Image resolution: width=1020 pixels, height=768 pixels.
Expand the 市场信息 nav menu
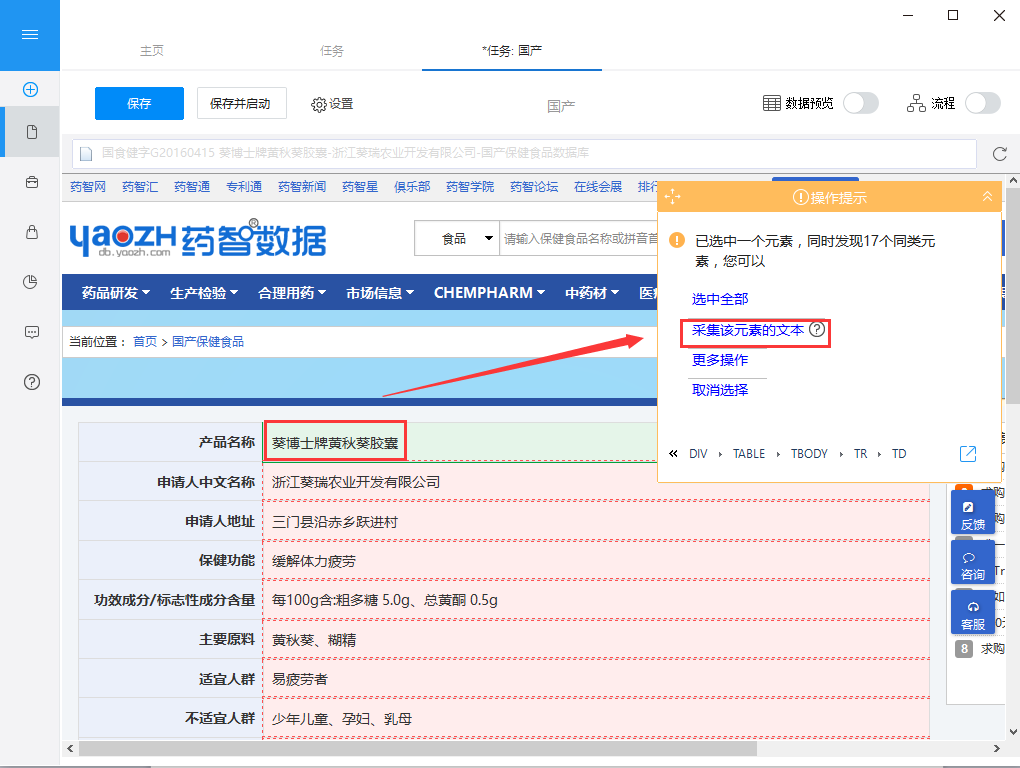[380, 293]
